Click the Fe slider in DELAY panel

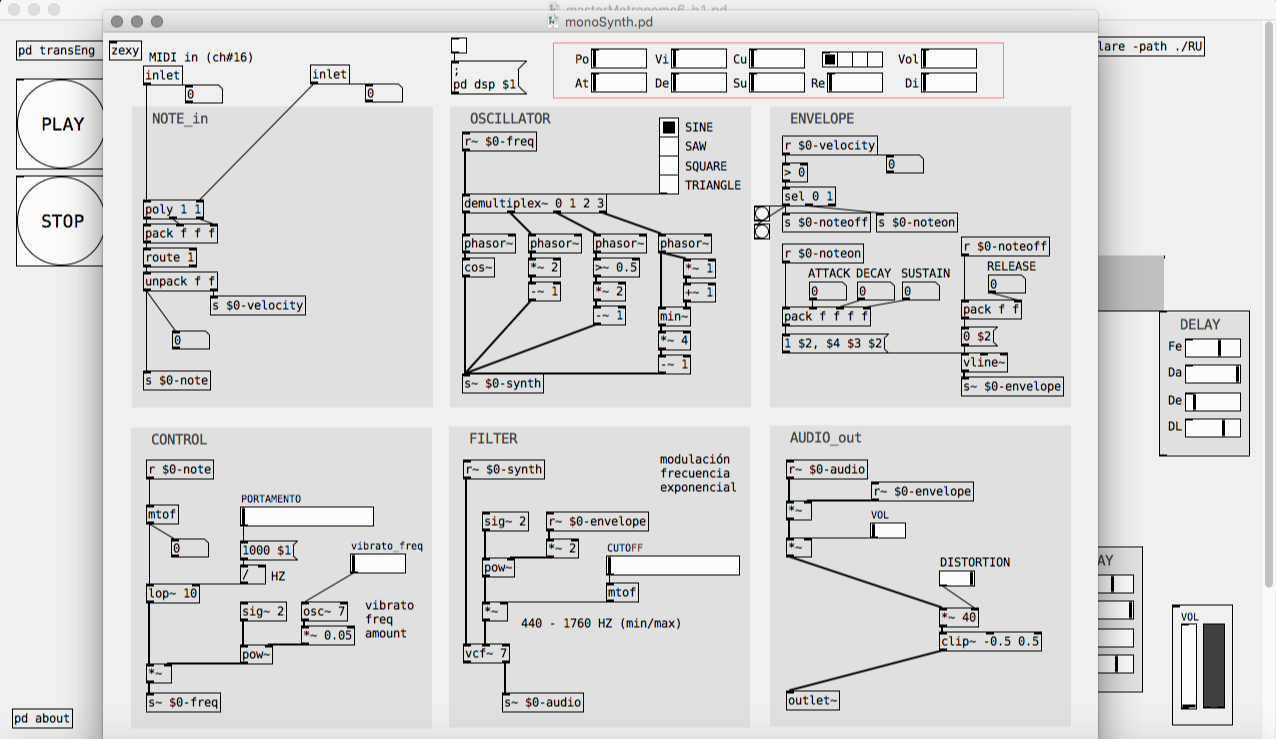1213,348
